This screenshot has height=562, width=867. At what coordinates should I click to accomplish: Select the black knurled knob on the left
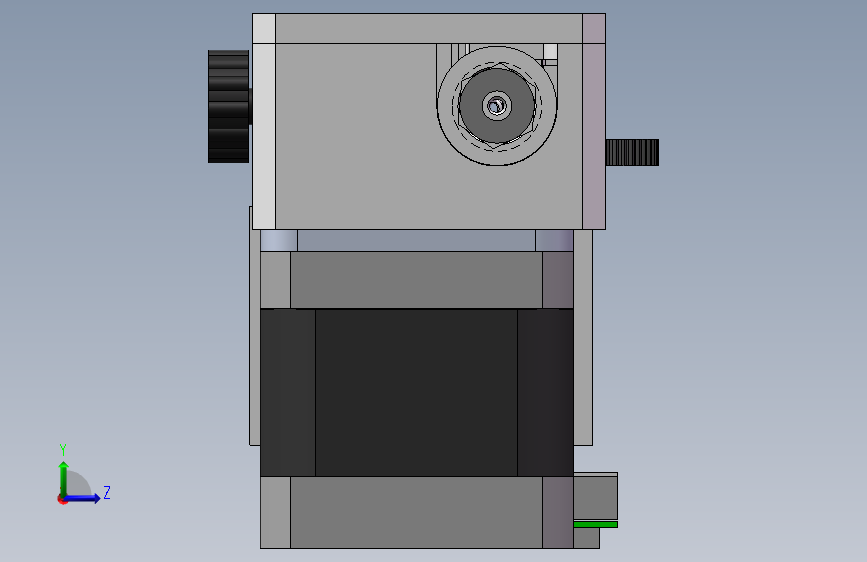(228, 106)
